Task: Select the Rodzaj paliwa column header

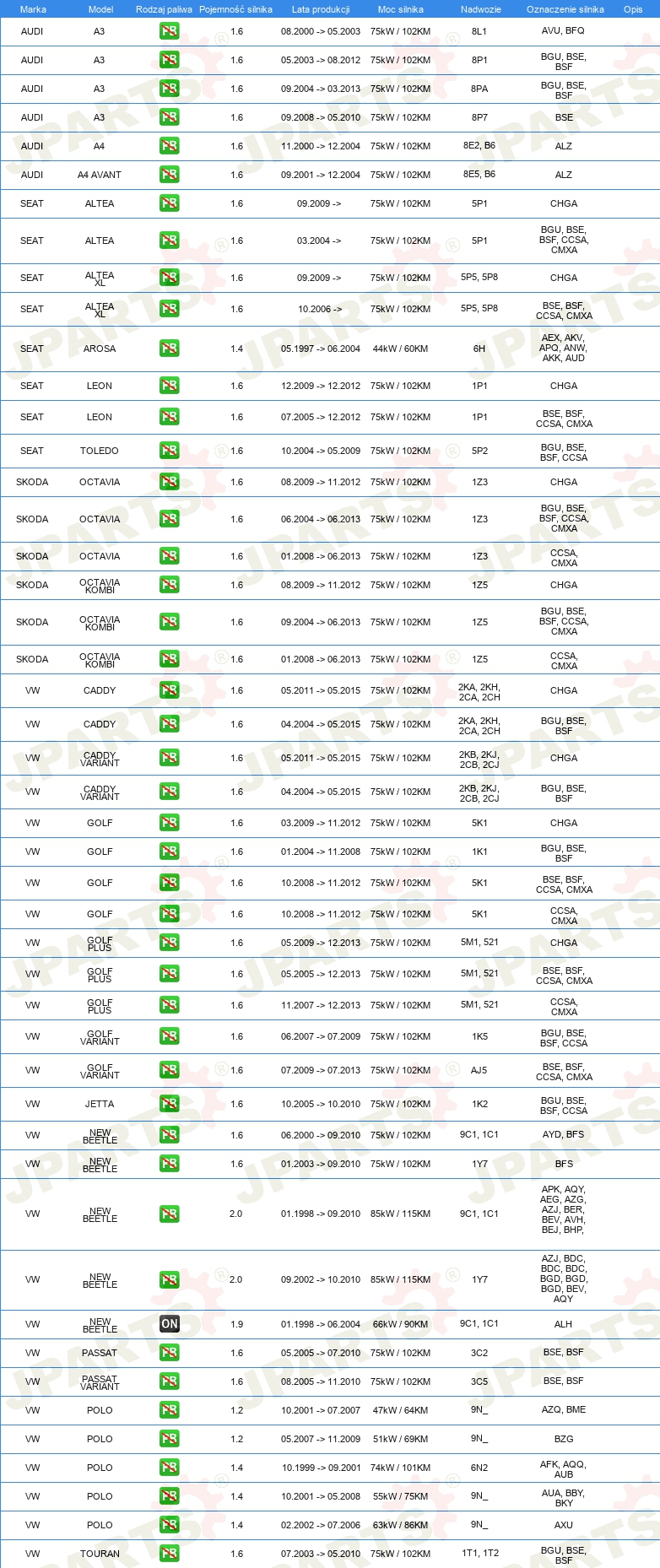Action: pos(164,9)
